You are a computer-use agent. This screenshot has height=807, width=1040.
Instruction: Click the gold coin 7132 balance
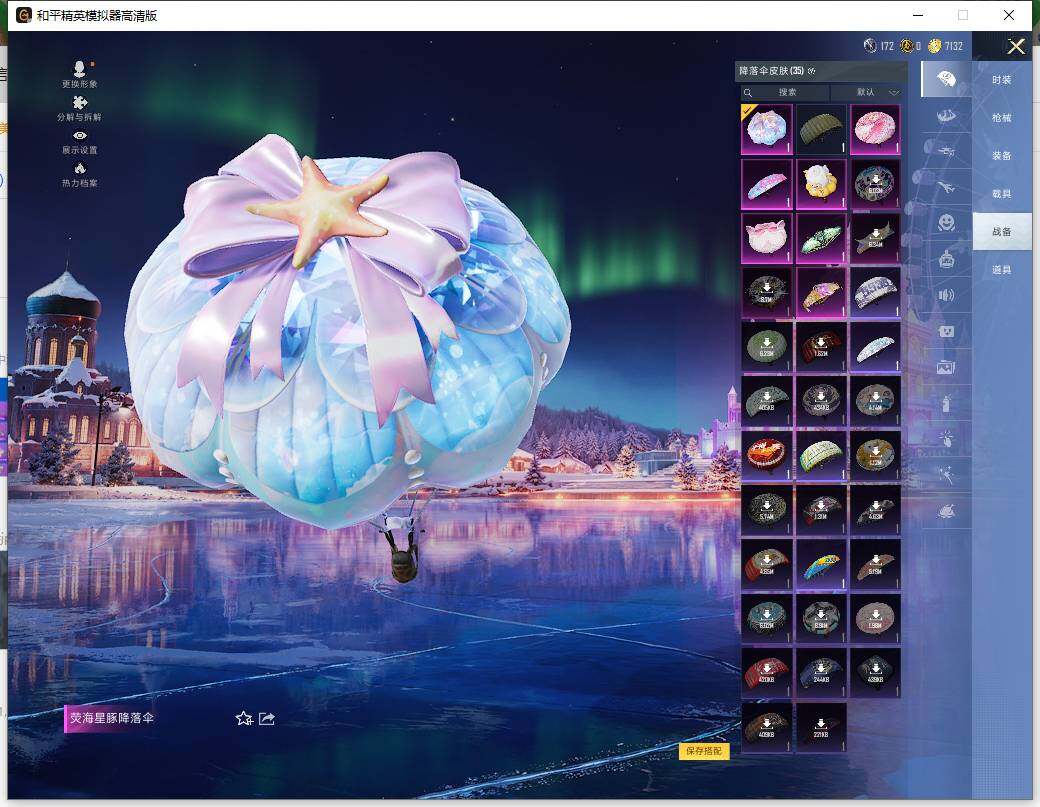(945, 46)
